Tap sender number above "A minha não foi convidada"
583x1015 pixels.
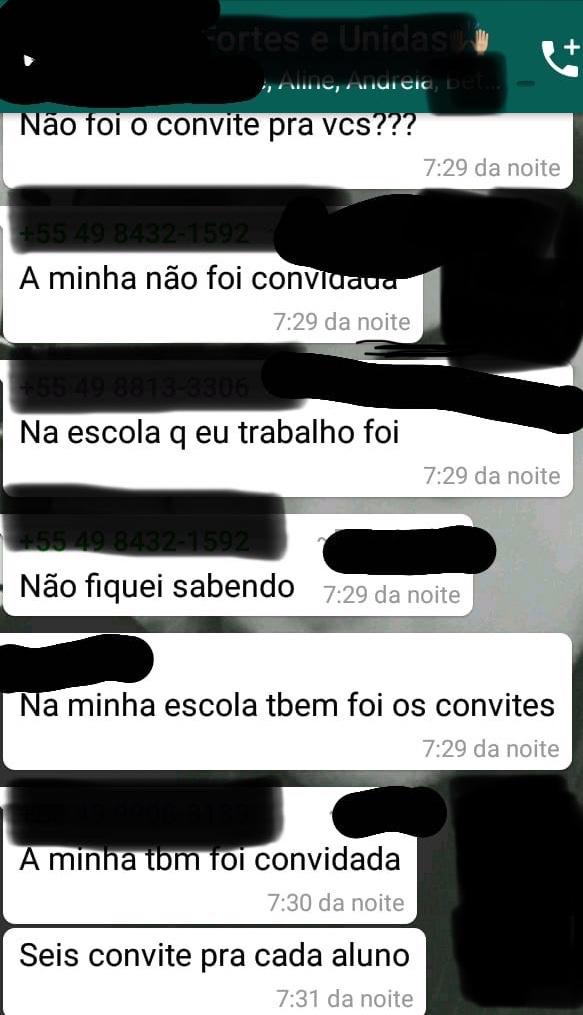point(135,233)
